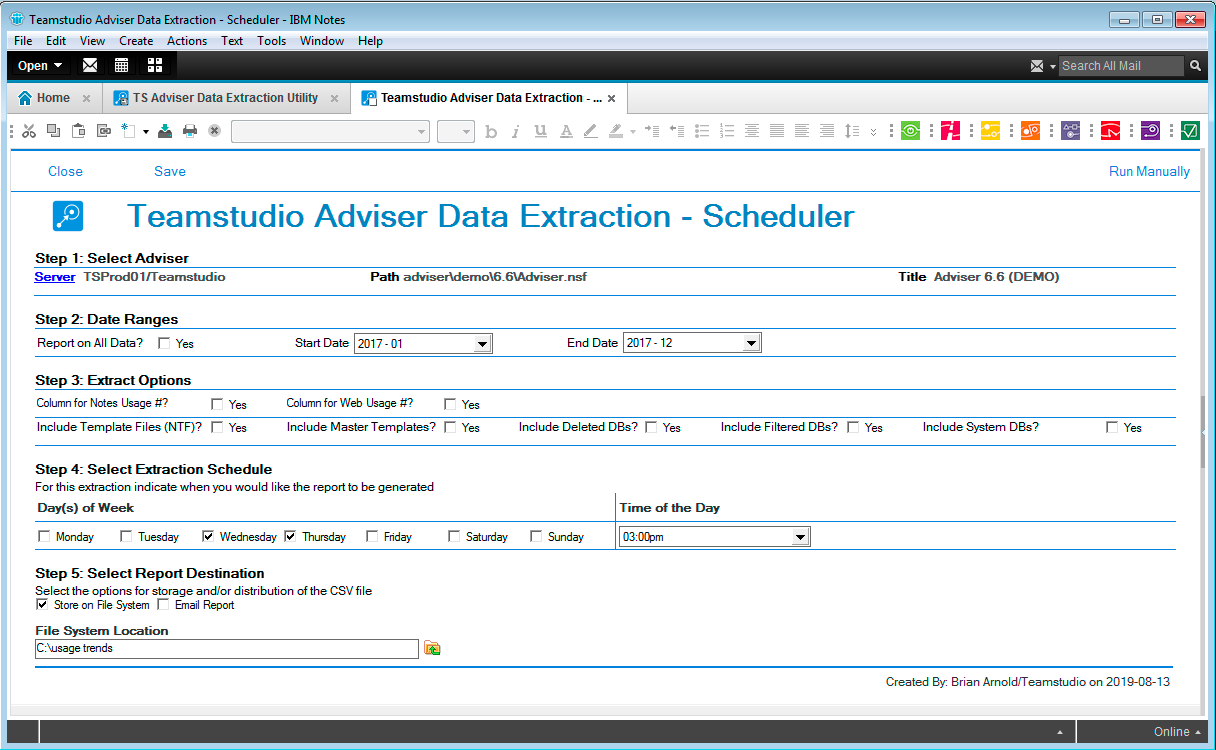The width and height of the screenshot is (1216, 750).
Task: Focus the Search All Mail box
Action: [1121, 66]
